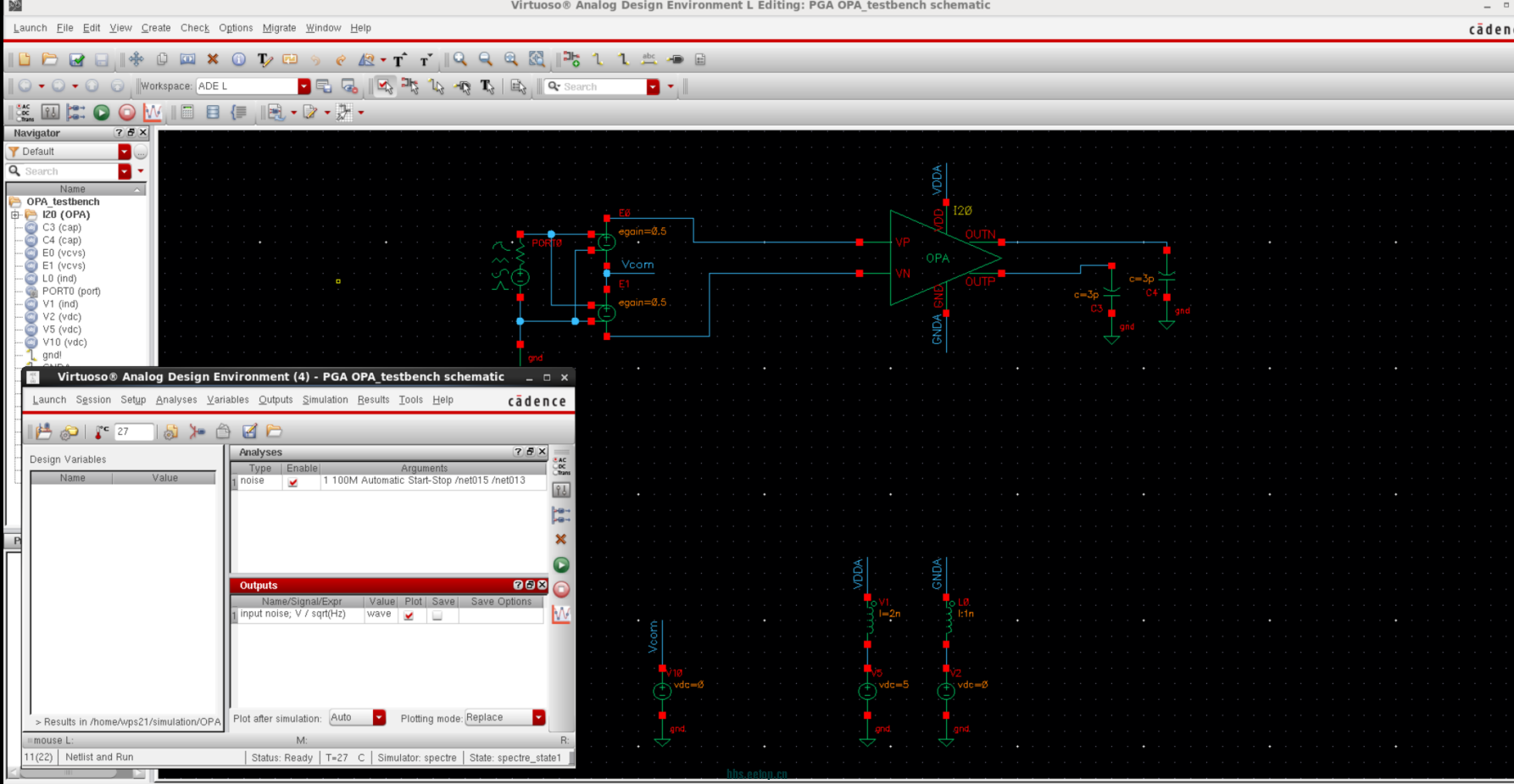Select PORT0 (port) in Navigator tree
This screenshot has height=784, width=1514.
(x=71, y=291)
